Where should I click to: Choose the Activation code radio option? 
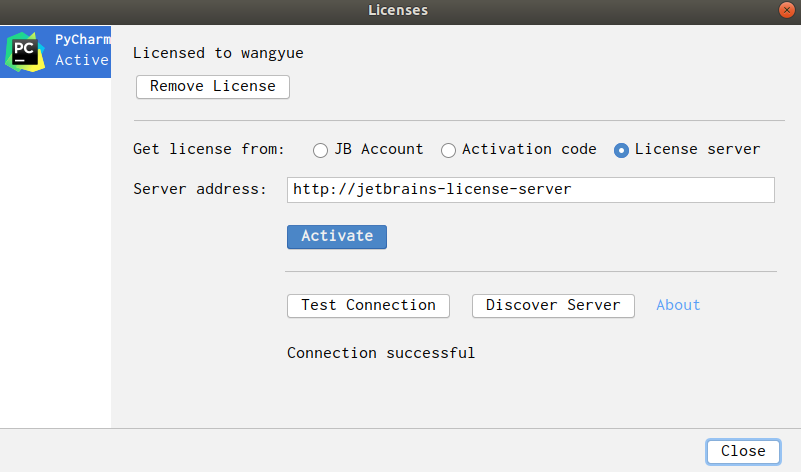click(449, 150)
